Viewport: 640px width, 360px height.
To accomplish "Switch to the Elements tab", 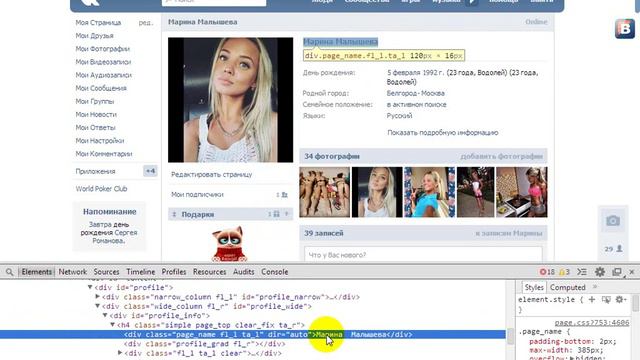I will (37, 272).
